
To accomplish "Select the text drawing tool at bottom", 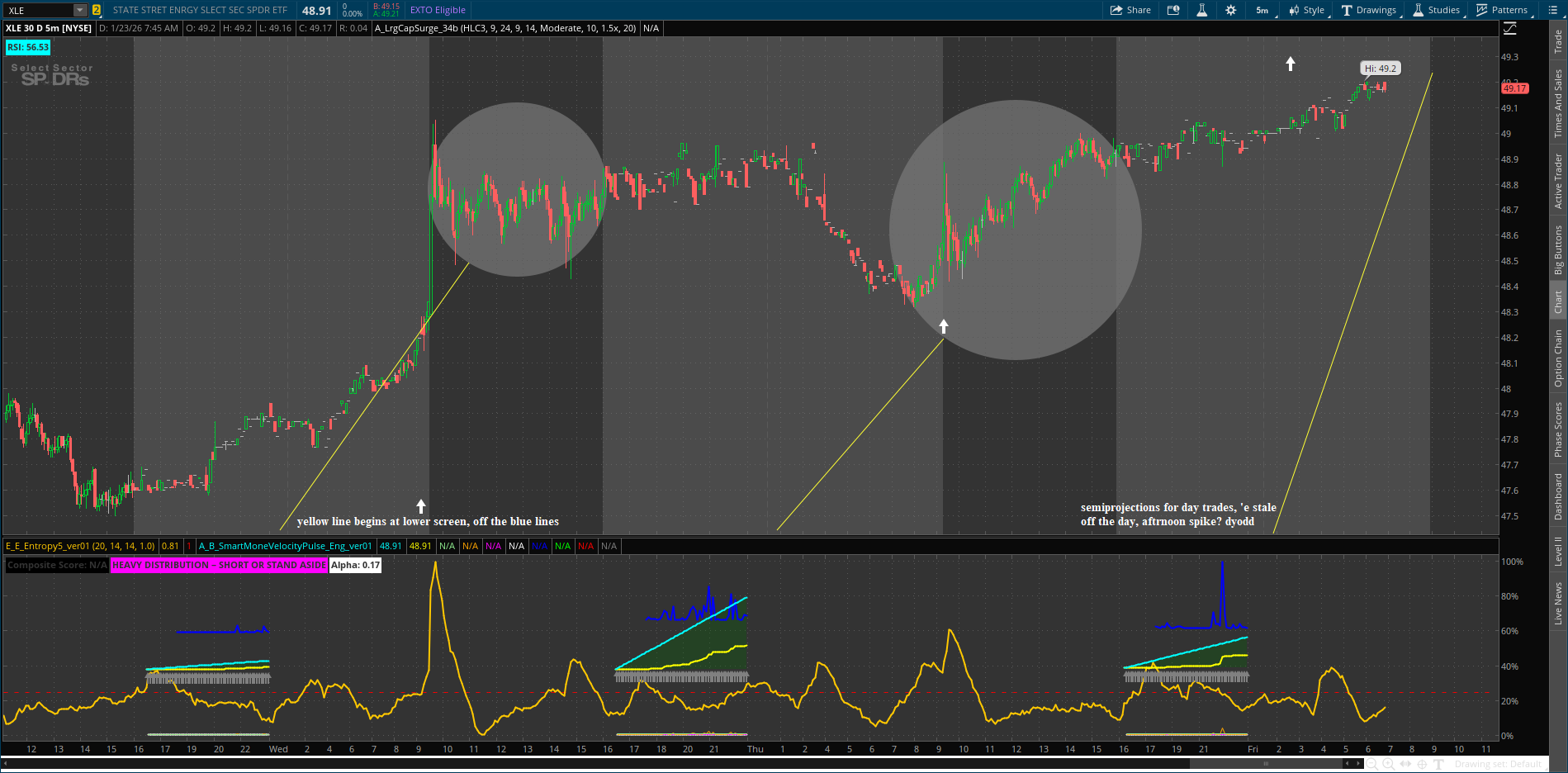I will (1438, 764).
